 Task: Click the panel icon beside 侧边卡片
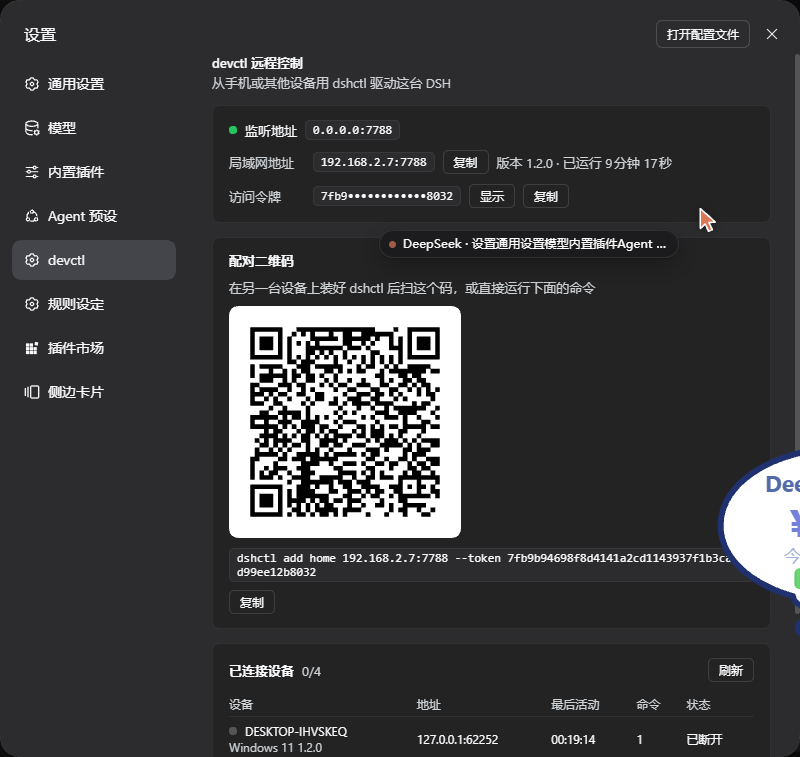click(32, 392)
